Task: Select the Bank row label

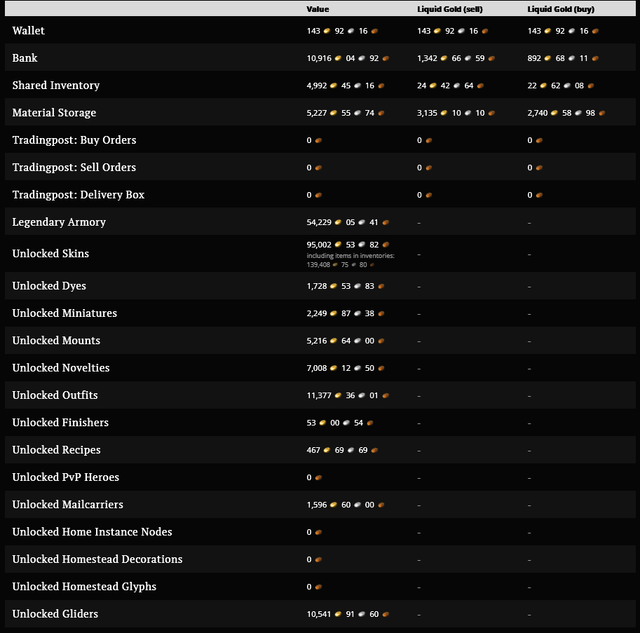Action: (x=24, y=58)
